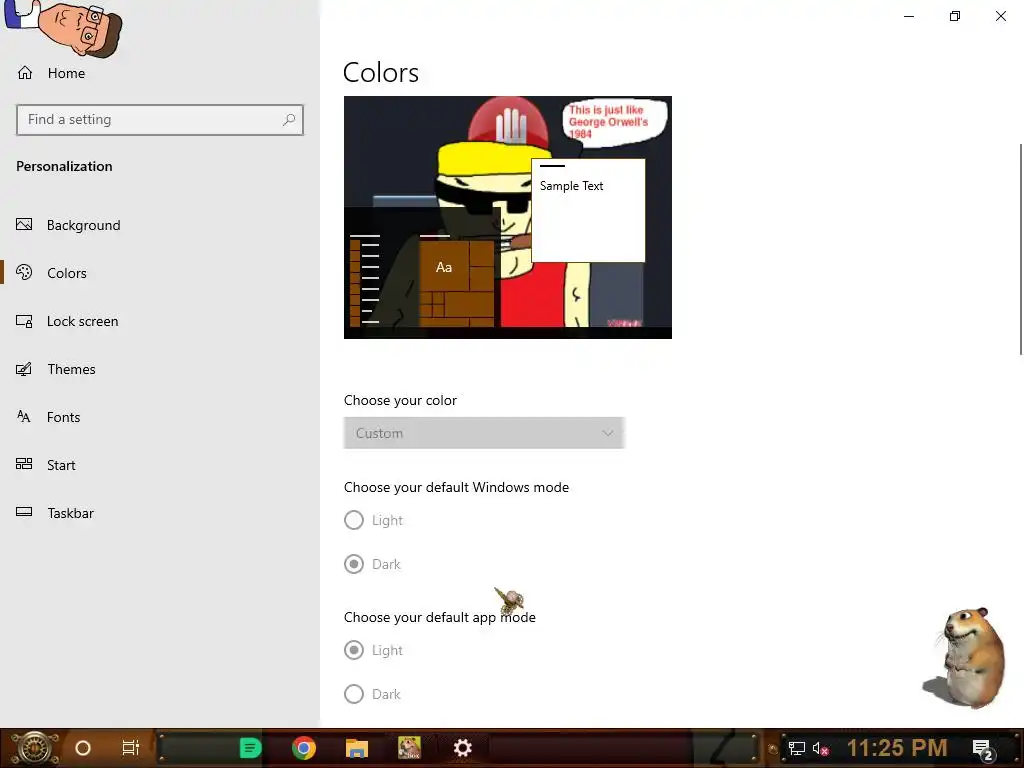Open Action Center notifications icon
This screenshot has height=768, width=1024.
[x=983, y=749]
